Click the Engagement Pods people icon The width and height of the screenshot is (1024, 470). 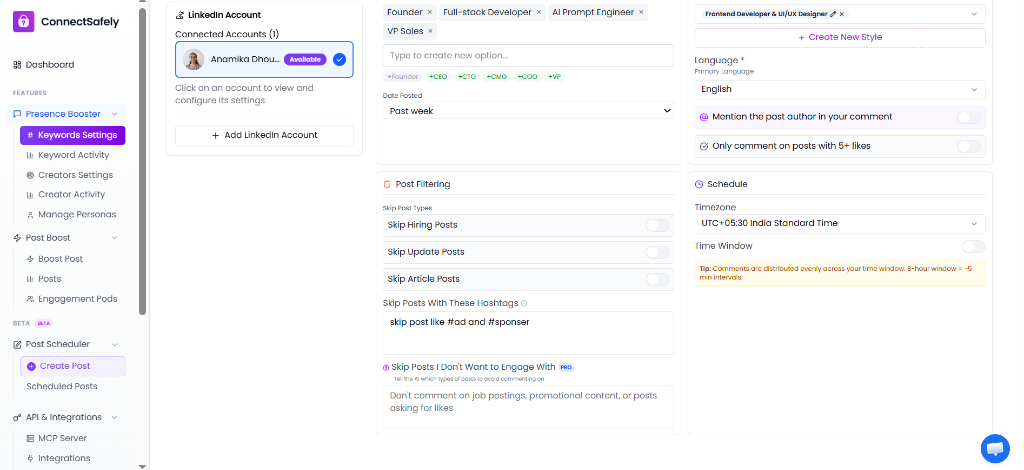[30, 299]
